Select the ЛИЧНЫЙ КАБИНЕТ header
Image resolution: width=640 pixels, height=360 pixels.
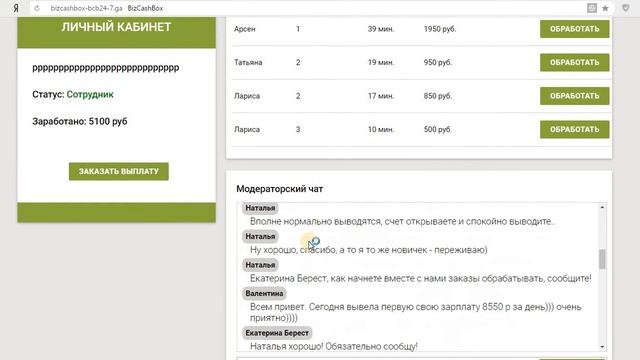coord(116,27)
